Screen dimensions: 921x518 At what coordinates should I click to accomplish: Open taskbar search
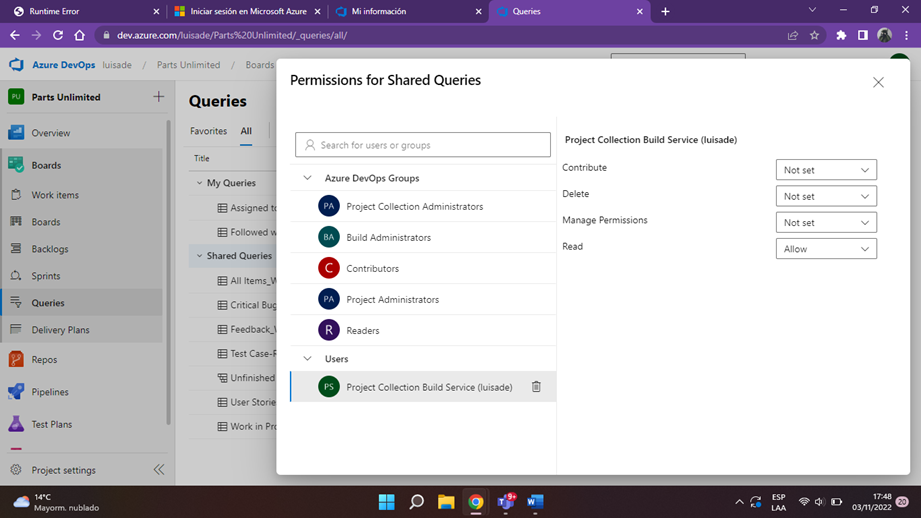click(x=416, y=502)
